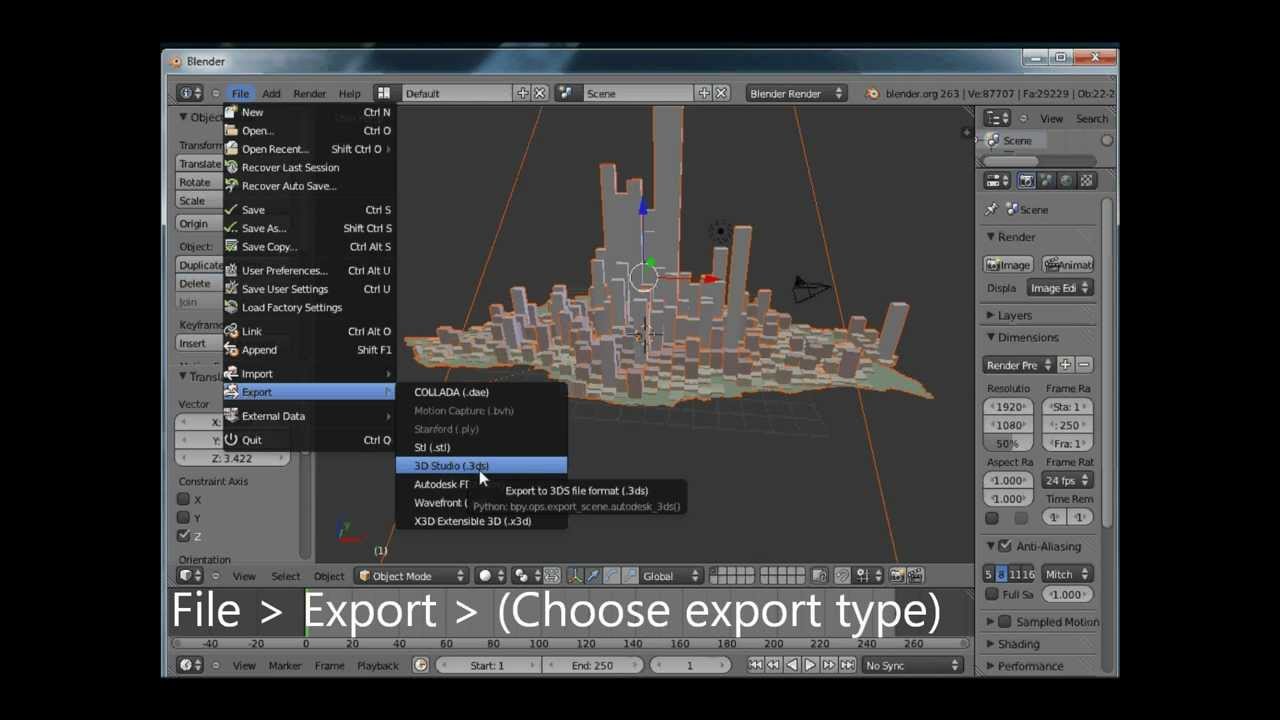This screenshot has width=1280, height=720.
Task: Click the Blender logo in info header
Action: pos(872,93)
